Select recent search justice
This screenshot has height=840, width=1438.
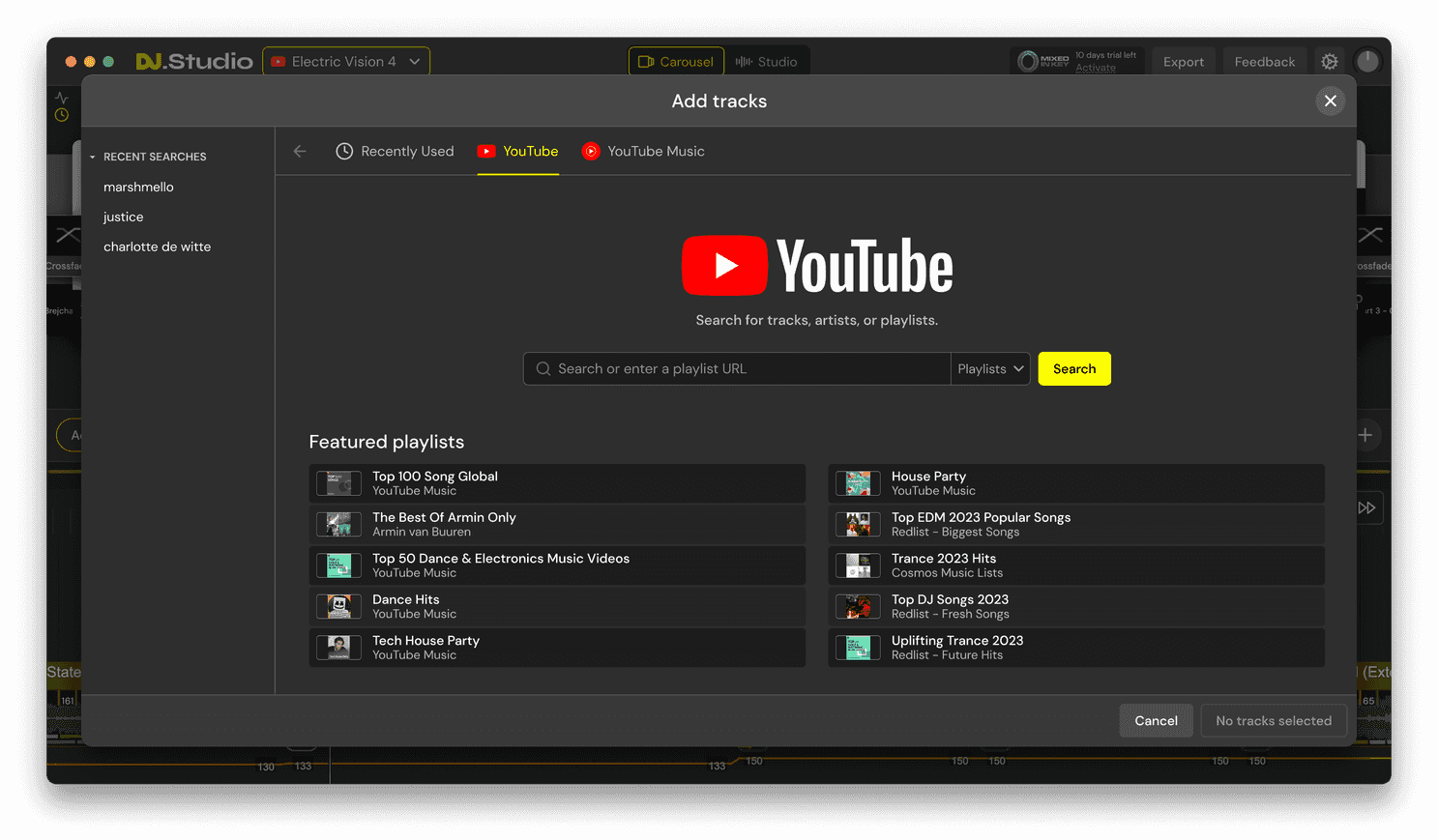tap(123, 217)
